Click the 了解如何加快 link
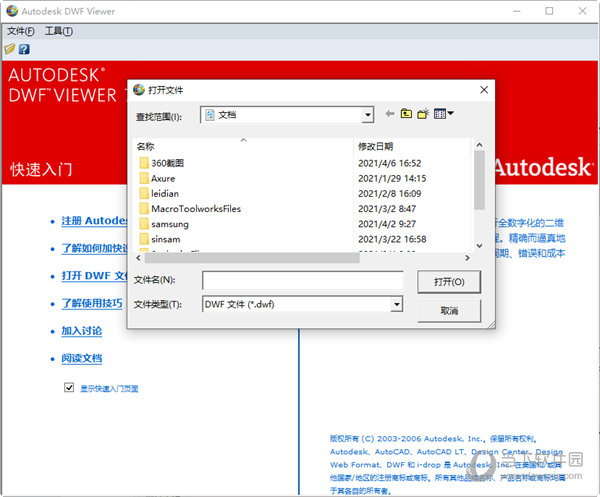 [x=94, y=248]
